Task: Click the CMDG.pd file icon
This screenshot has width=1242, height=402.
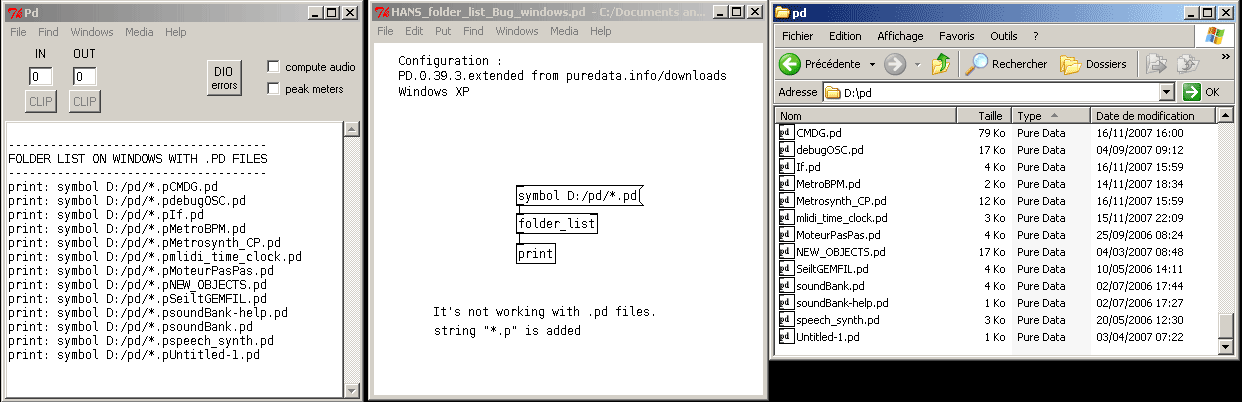Action: [x=785, y=132]
